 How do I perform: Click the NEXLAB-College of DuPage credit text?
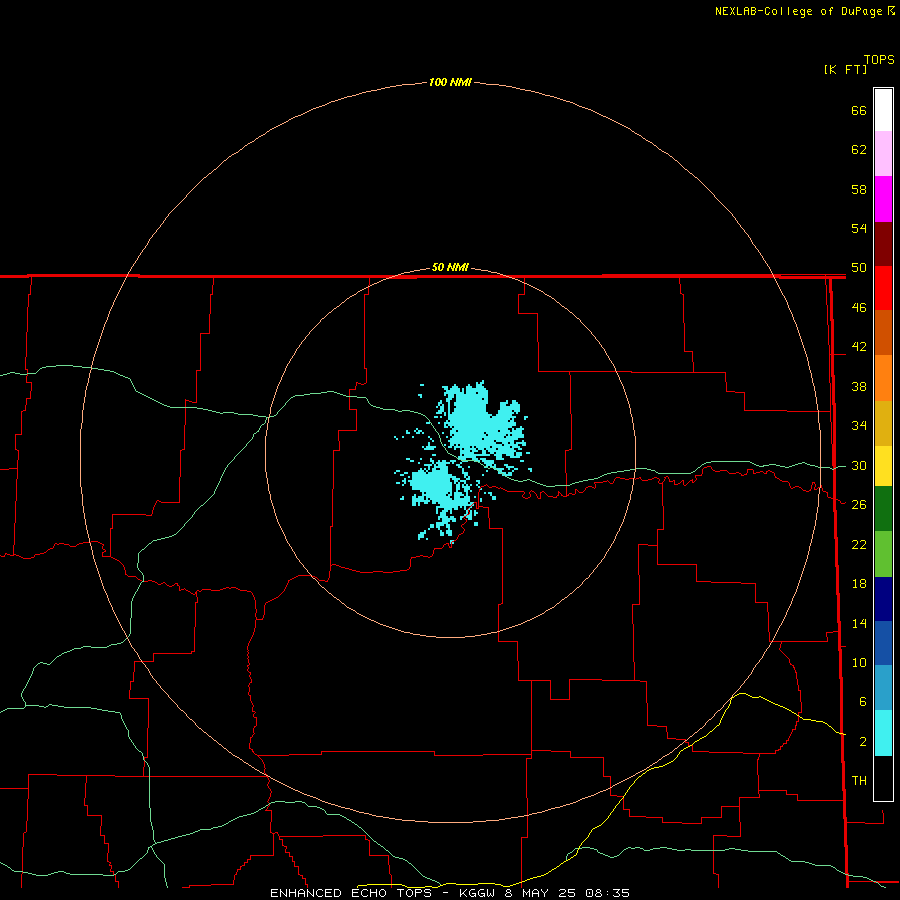[x=798, y=11]
